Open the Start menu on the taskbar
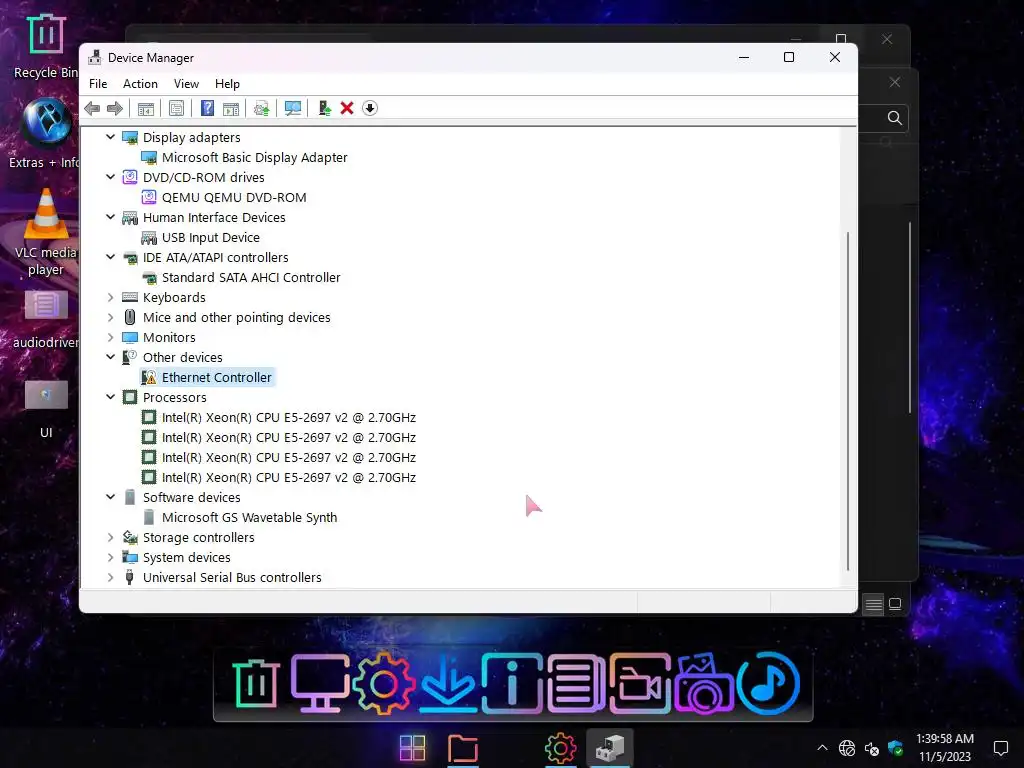Screen dimensions: 1024x768 click(x=413, y=748)
